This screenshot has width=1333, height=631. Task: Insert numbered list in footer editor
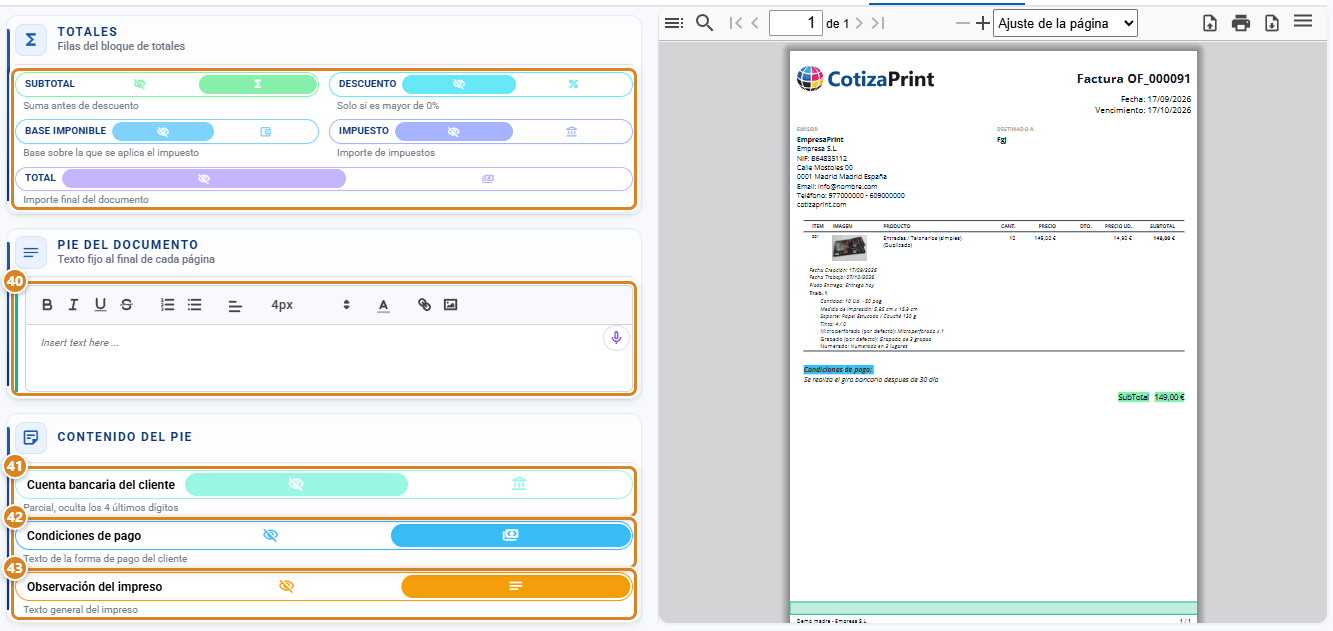pos(168,305)
